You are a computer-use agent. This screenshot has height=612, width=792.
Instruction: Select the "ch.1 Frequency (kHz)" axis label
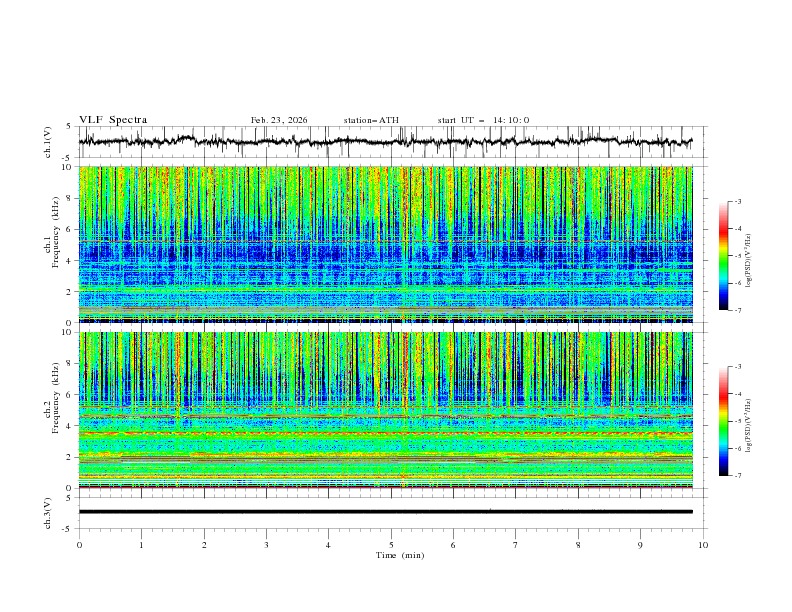coord(52,230)
